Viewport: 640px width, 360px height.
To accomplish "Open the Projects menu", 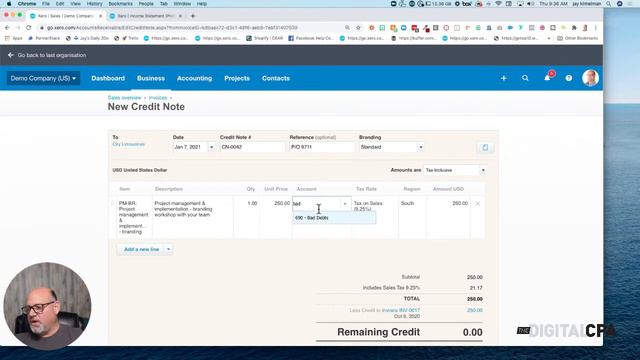I will pos(237,78).
